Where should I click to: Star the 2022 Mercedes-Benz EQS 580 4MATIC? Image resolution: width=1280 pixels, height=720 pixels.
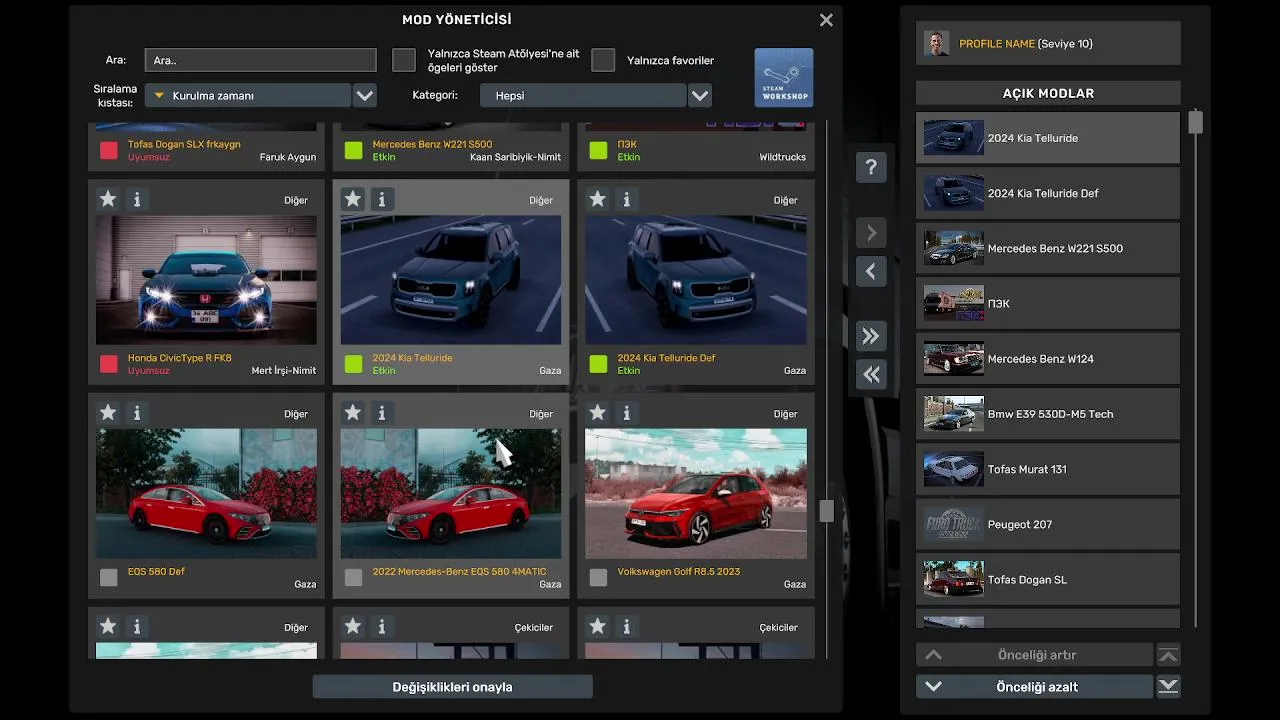pos(353,412)
